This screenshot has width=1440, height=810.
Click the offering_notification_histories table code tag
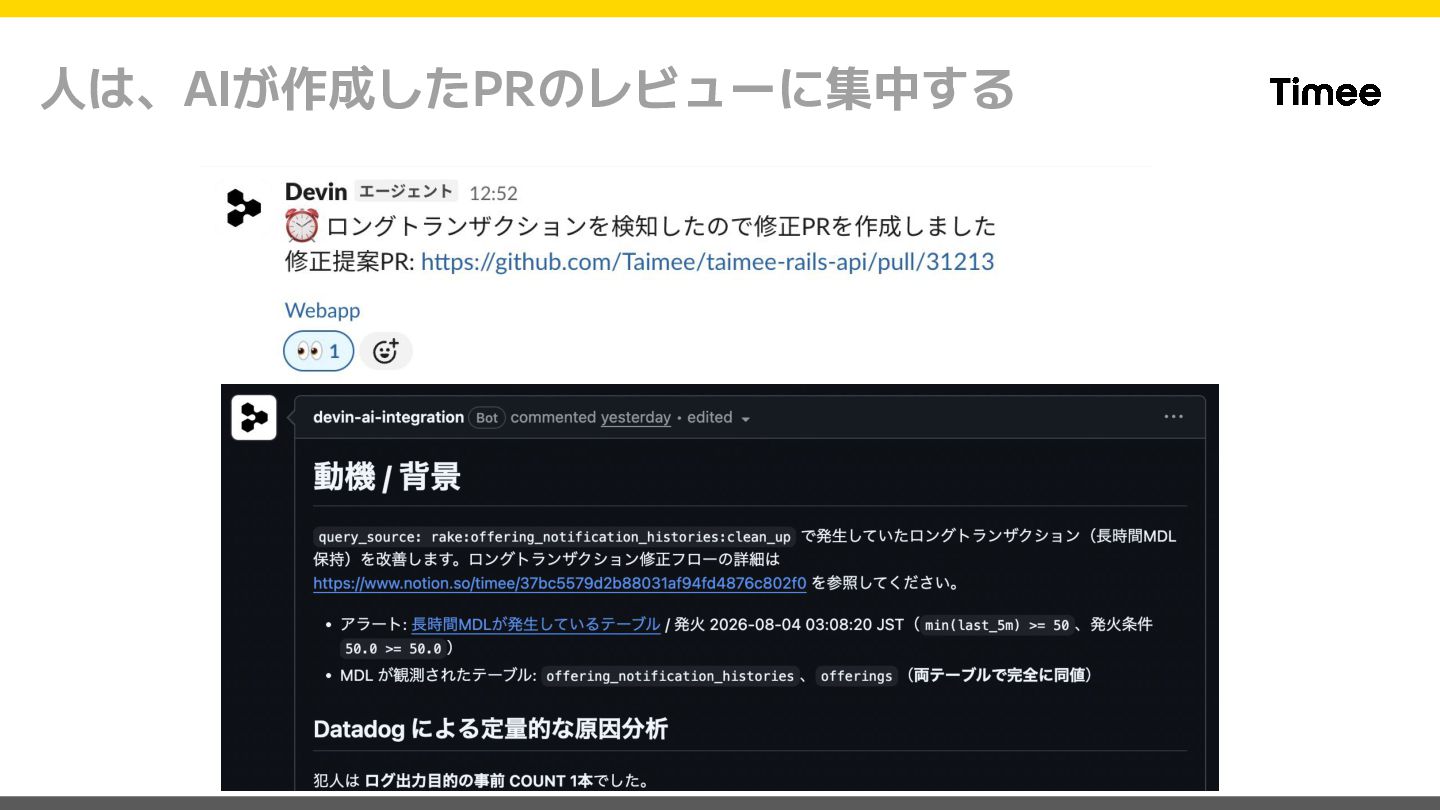tap(670, 676)
